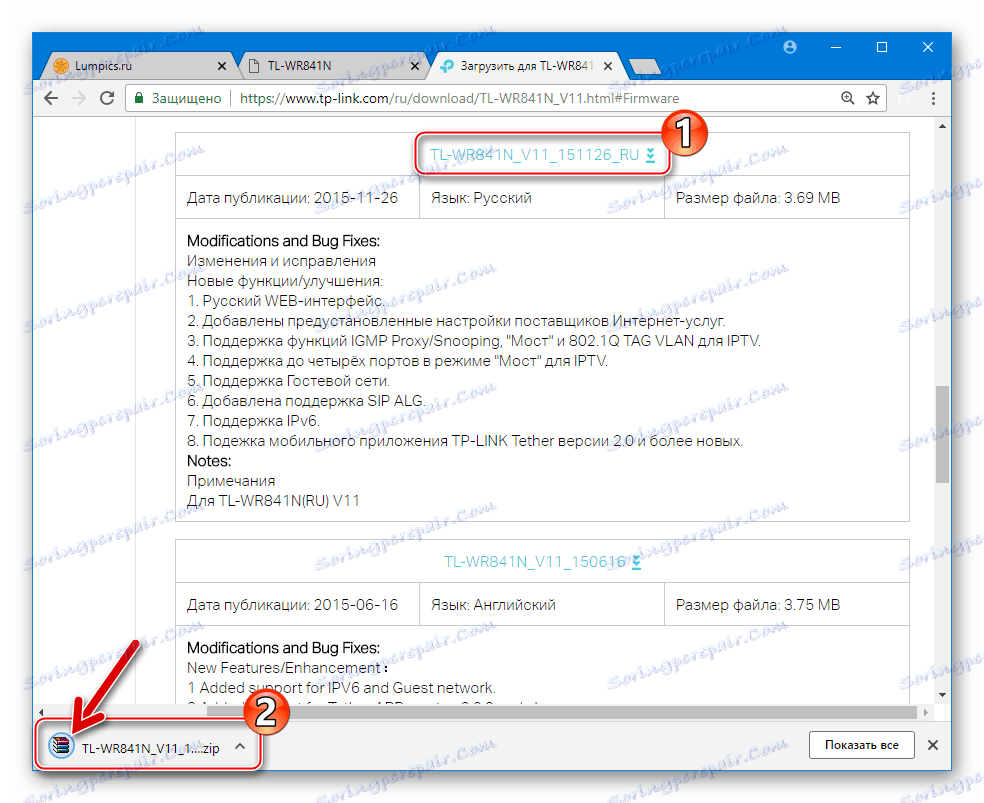This screenshot has width=984, height=803.
Task: Click the Защищено secure label
Action: click(x=186, y=98)
